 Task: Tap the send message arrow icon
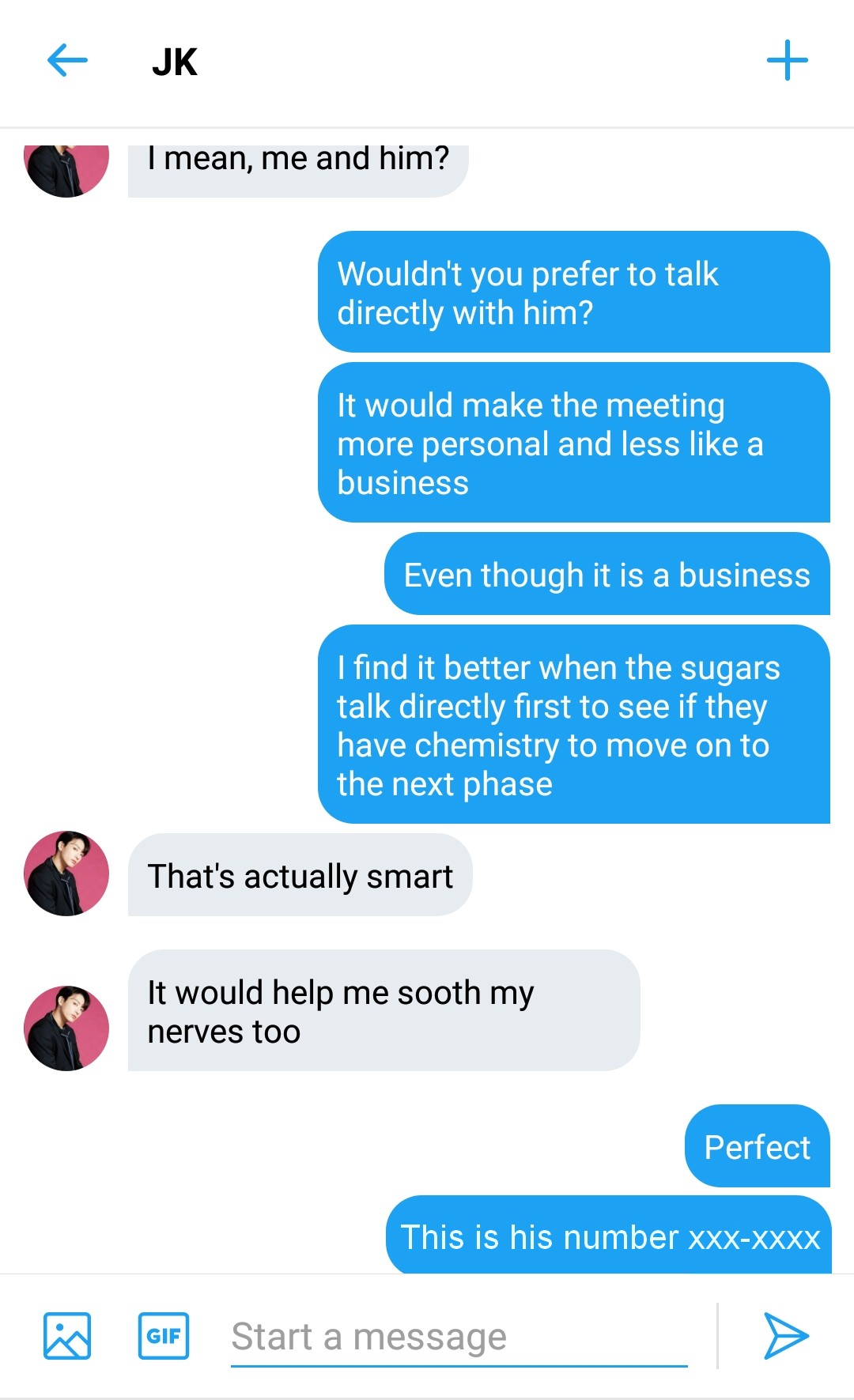[785, 1335]
